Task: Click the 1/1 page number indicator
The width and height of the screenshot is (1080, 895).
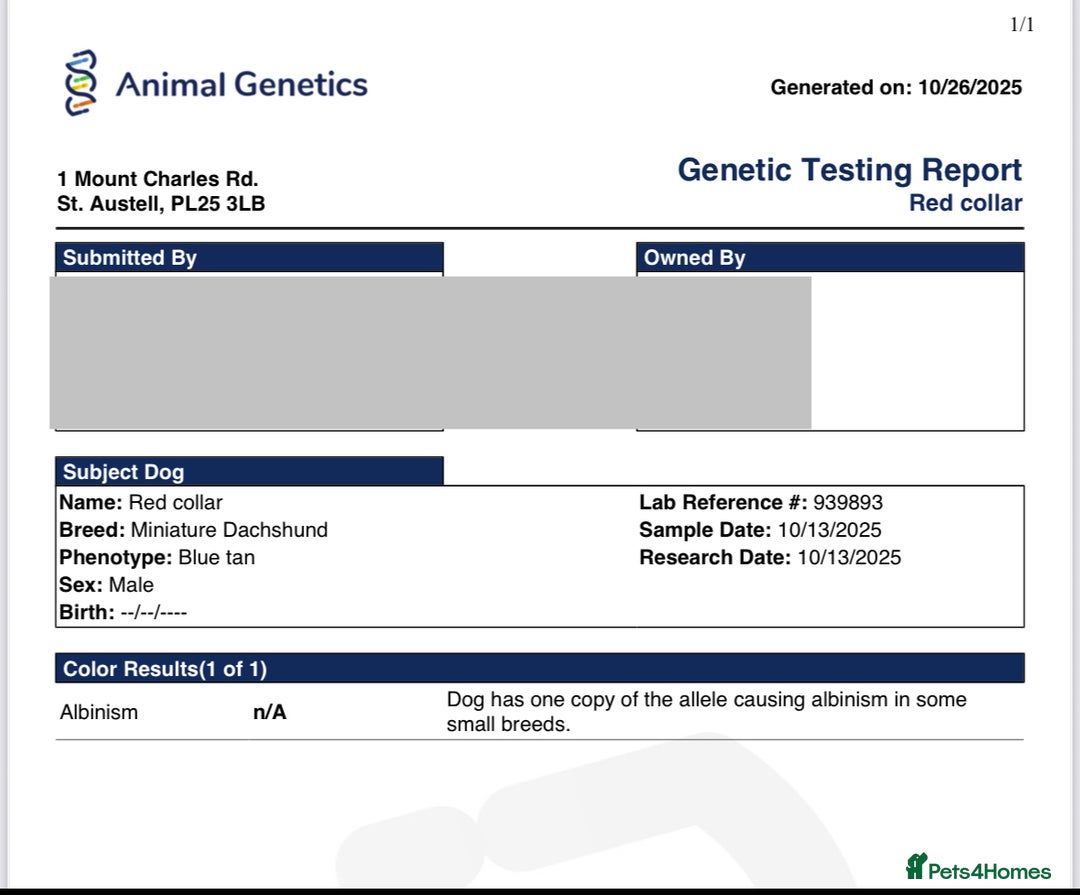Action: point(1022,25)
